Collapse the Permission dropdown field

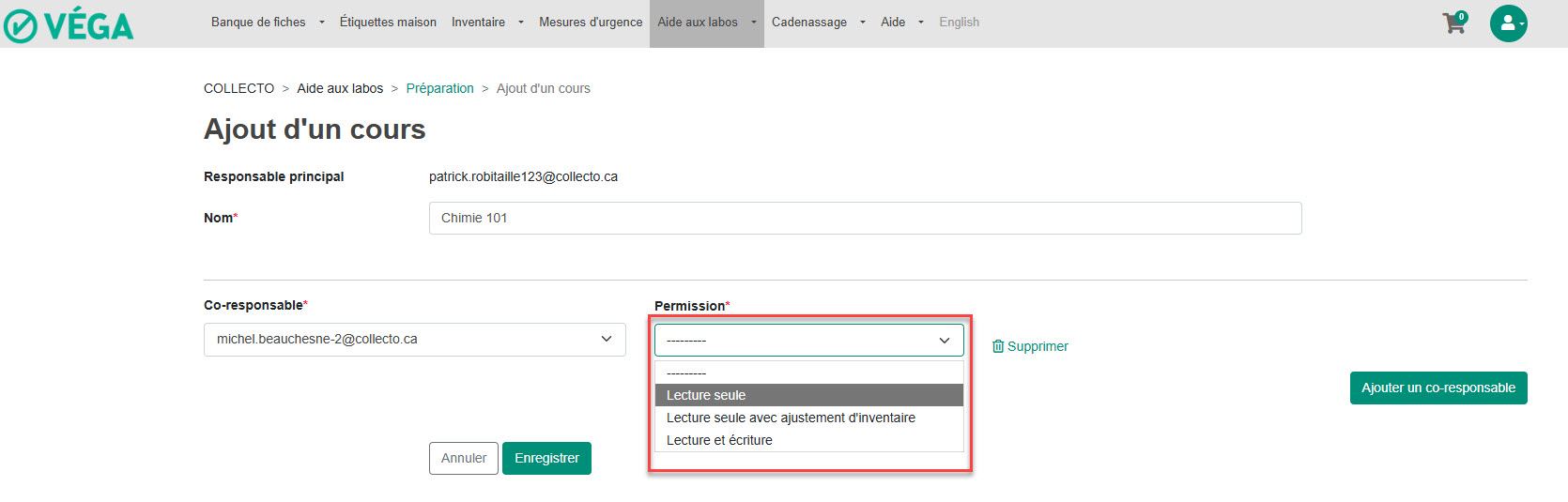coord(808,341)
